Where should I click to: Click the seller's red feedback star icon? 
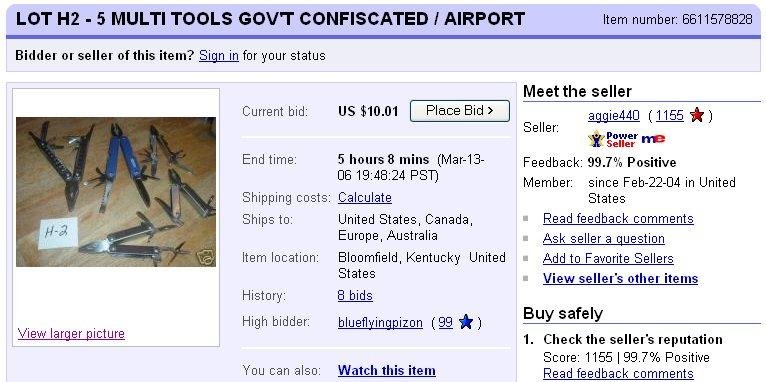pyautogui.click(x=697, y=116)
